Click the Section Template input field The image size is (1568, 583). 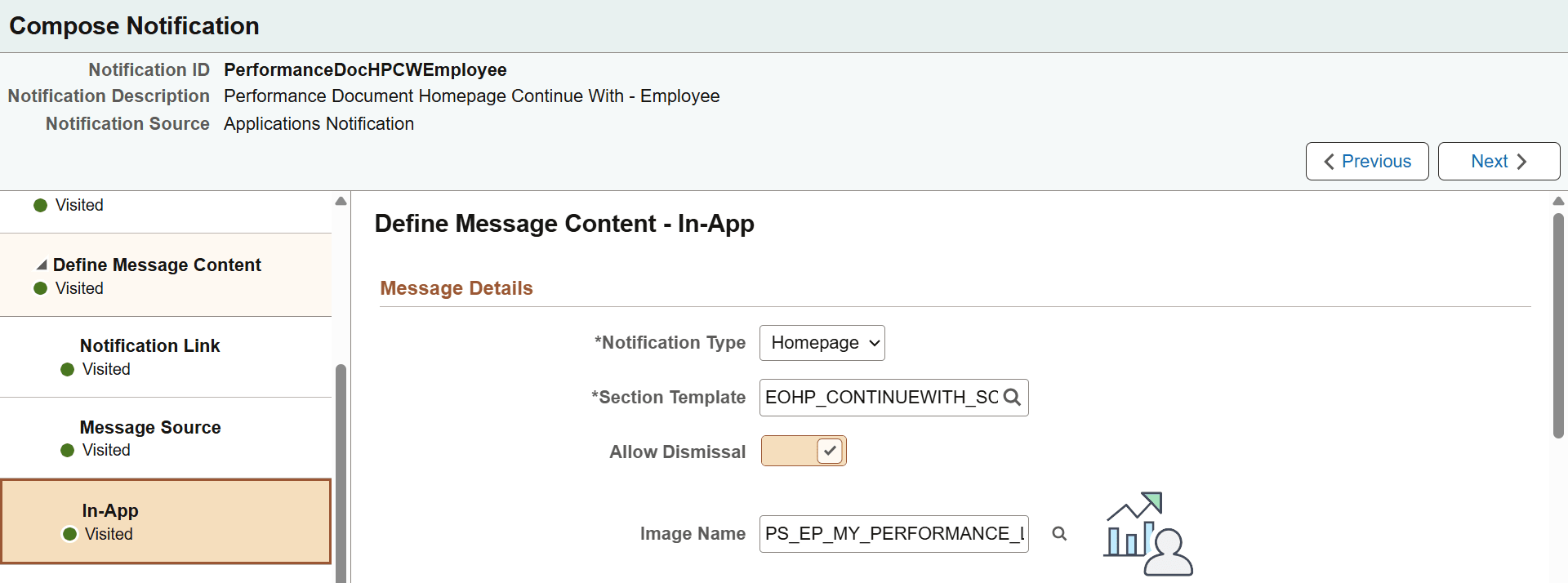pos(881,398)
